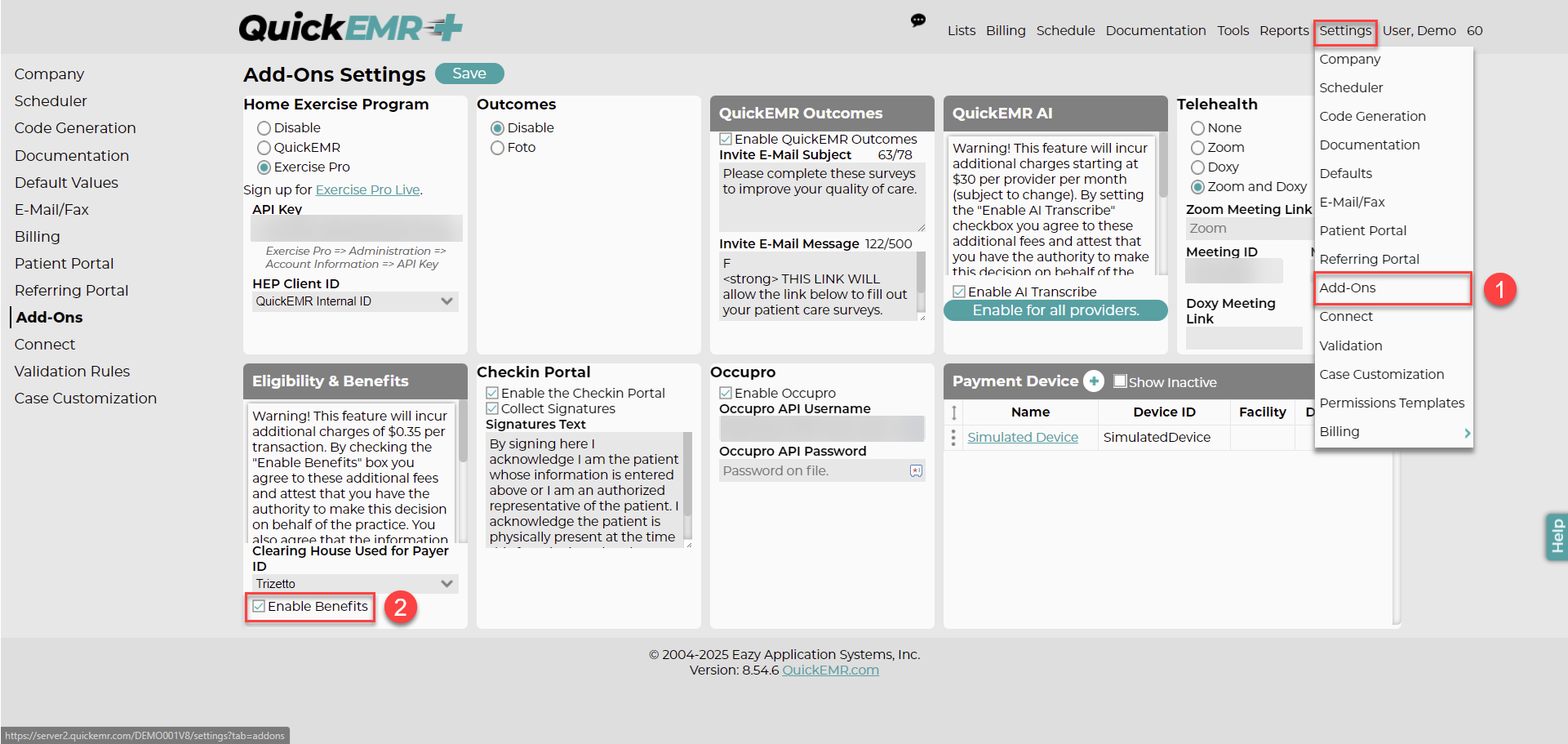This screenshot has height=744, width=1568.
Task: Open the Schedule menu
Action: point(1066,31)
